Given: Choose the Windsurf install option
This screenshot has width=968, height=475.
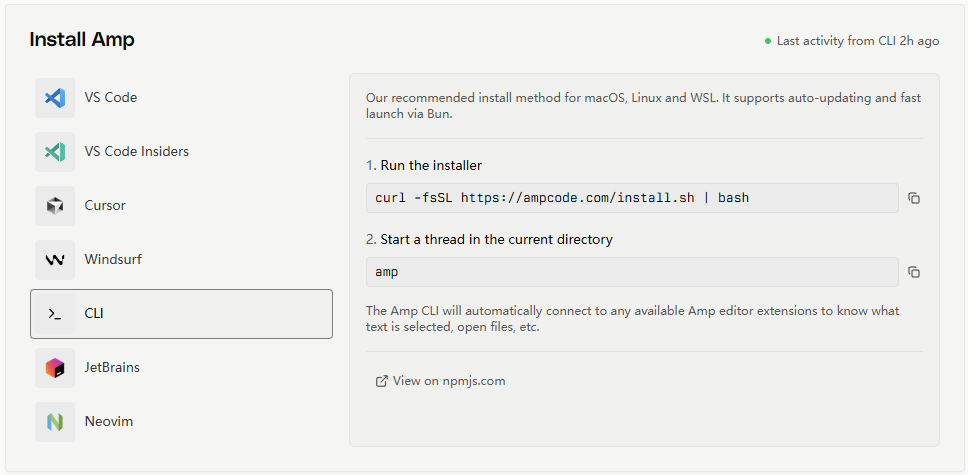Looking at the screenshot, I should click(181, 260).
